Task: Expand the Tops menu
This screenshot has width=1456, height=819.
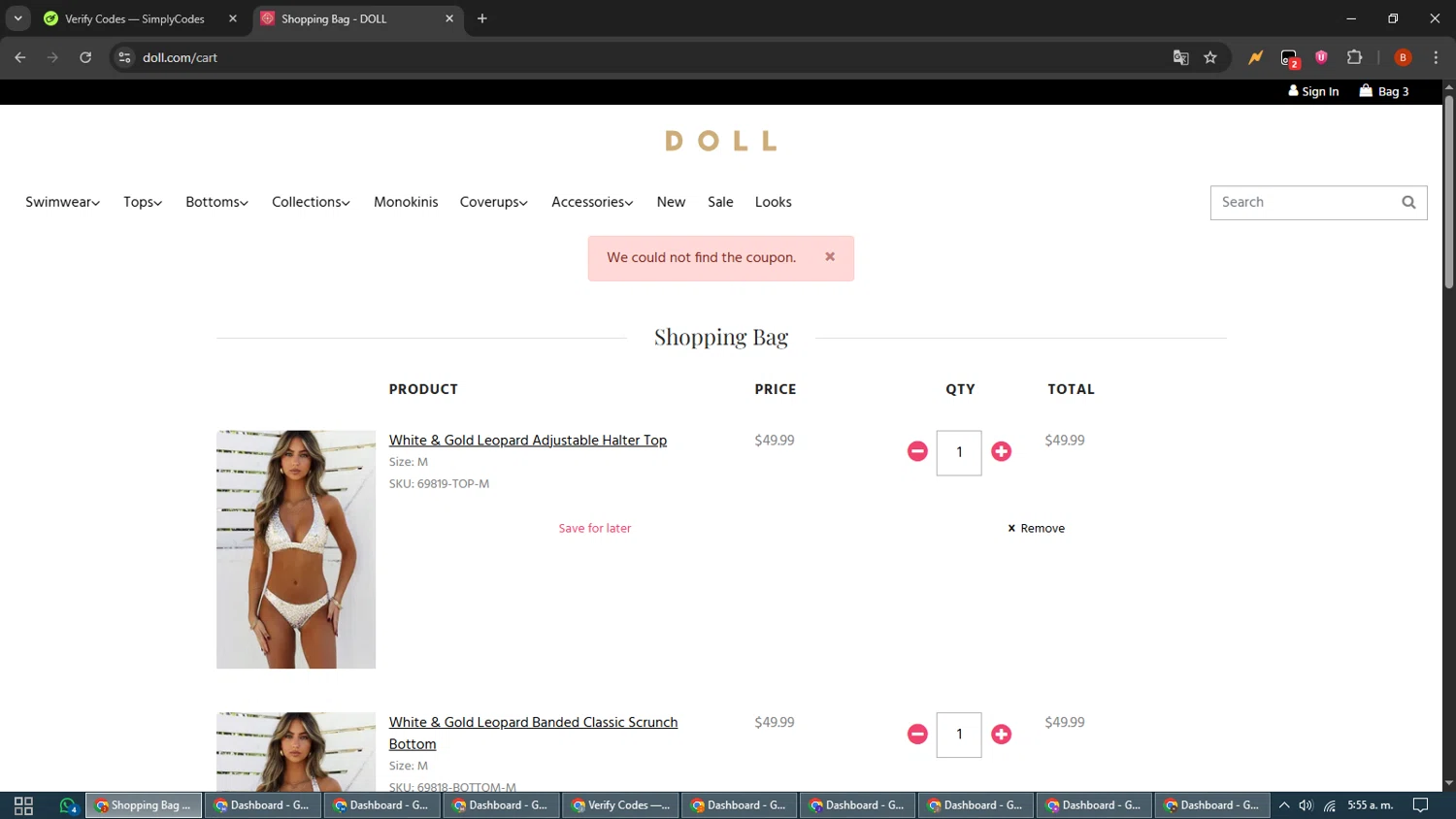Action: (x=143, y=202)
